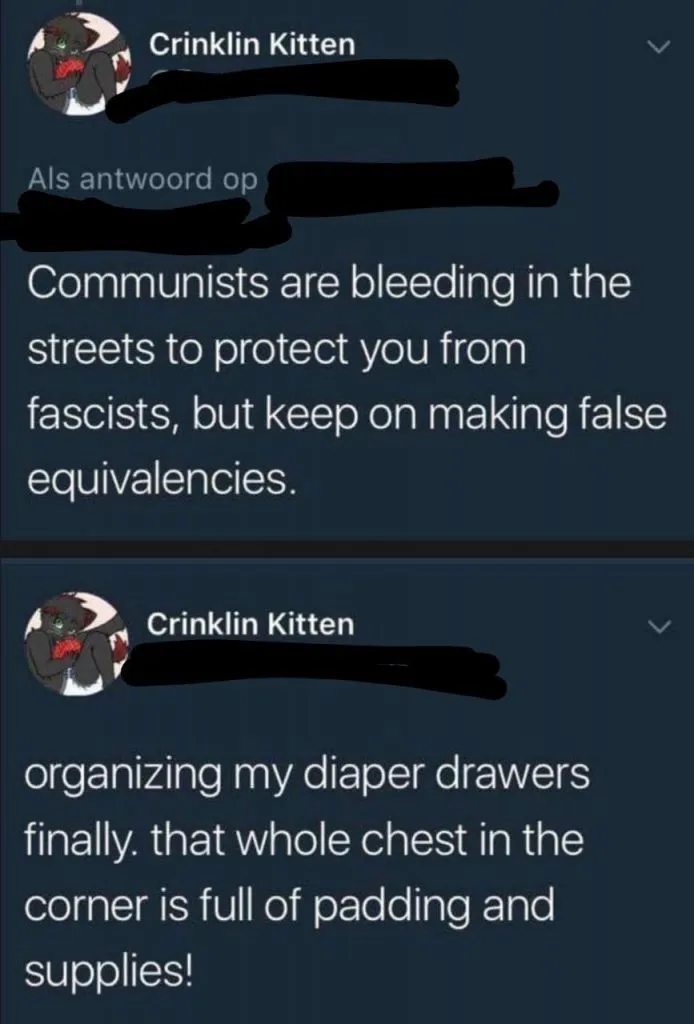Click the line 'finally. that whole chest in the'

click(304, 840)
